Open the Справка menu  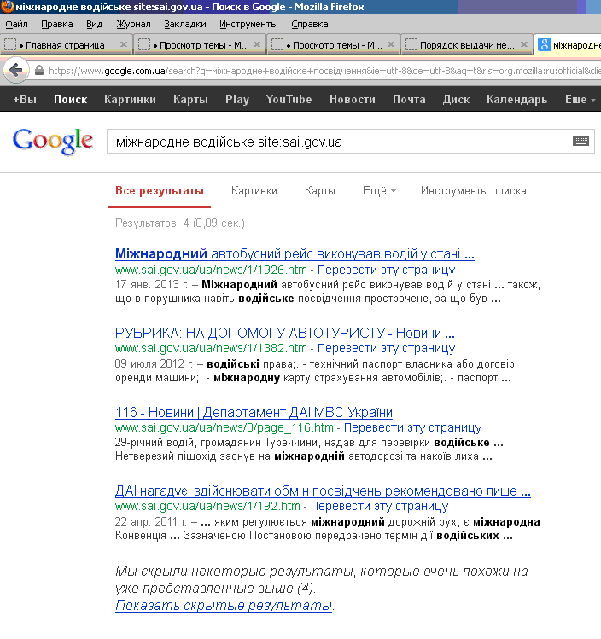310,24
